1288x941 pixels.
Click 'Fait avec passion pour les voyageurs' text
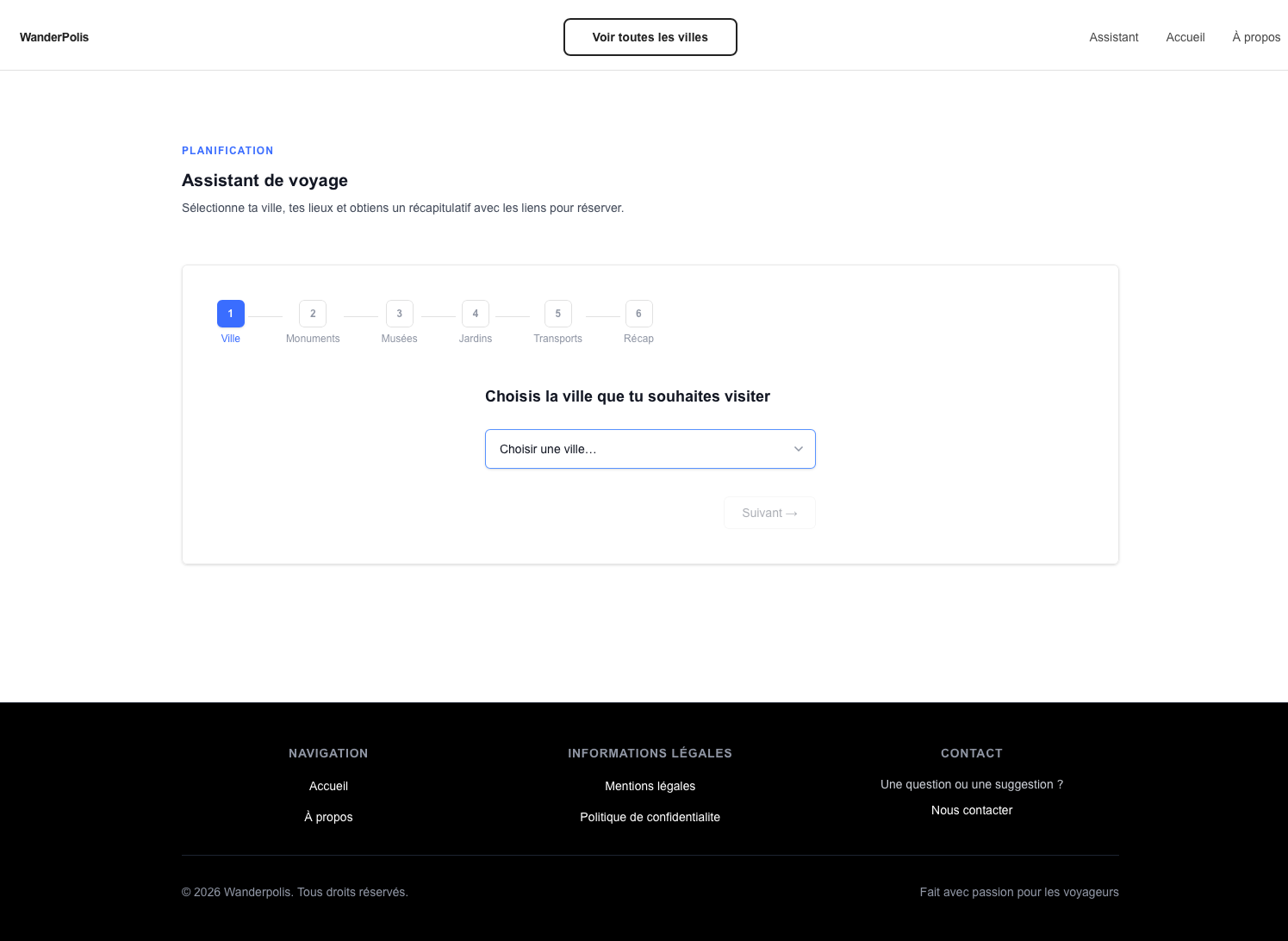point(1019,892)
